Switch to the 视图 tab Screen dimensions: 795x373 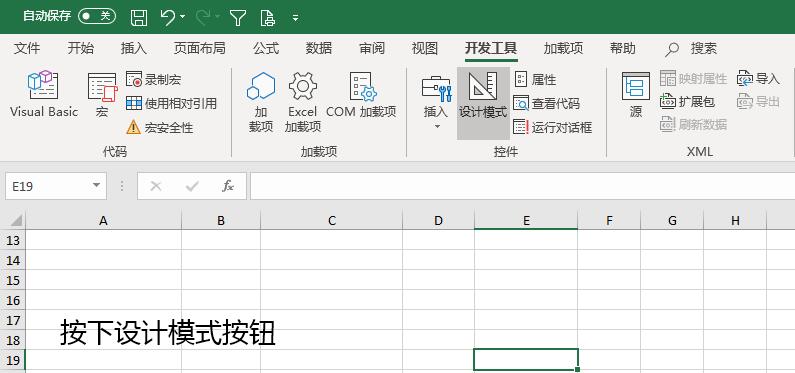(425, 48)
